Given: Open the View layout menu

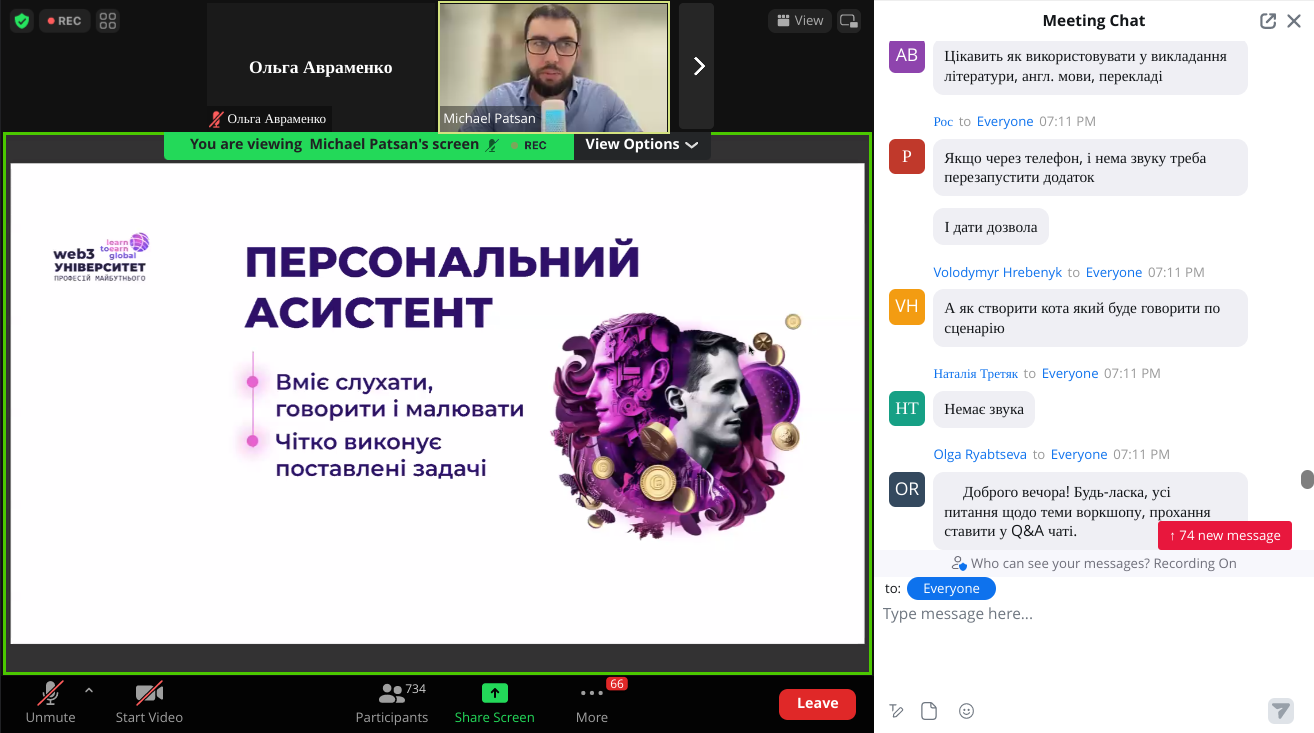Looking at the screenshot, I should pyautogui.click(x=800, y=21).
